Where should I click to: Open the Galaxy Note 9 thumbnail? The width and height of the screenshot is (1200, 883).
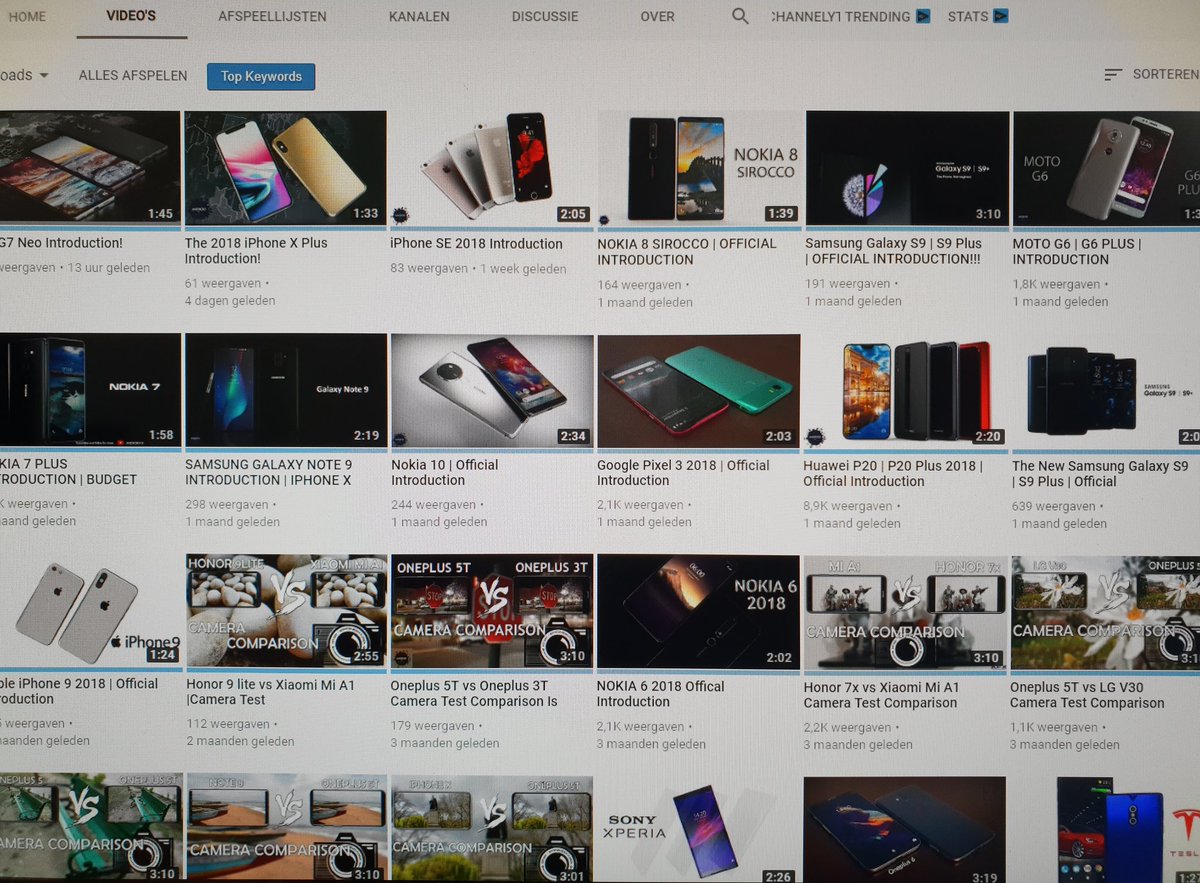click(285, 390)
